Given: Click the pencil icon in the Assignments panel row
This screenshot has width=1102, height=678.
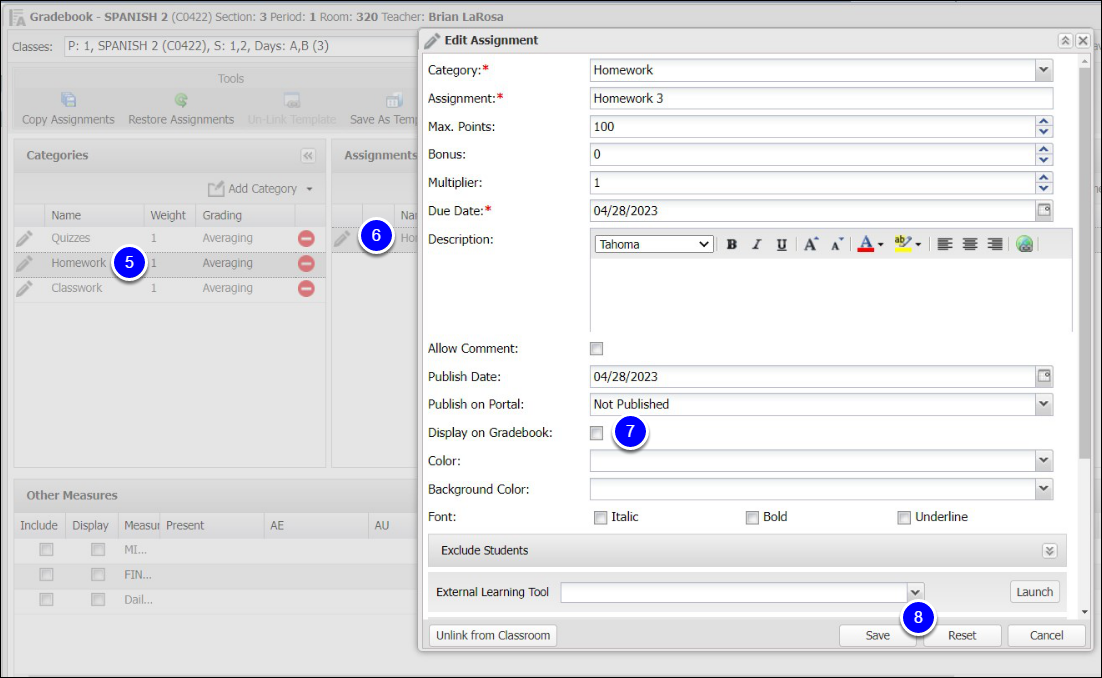Looking at the screenshot, I should click(x=342, y=238).
